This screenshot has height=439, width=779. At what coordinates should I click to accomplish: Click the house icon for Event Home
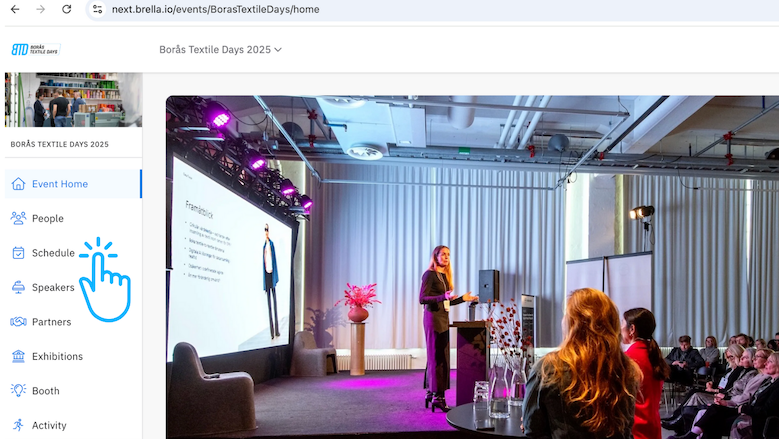[x=18, y=184]
